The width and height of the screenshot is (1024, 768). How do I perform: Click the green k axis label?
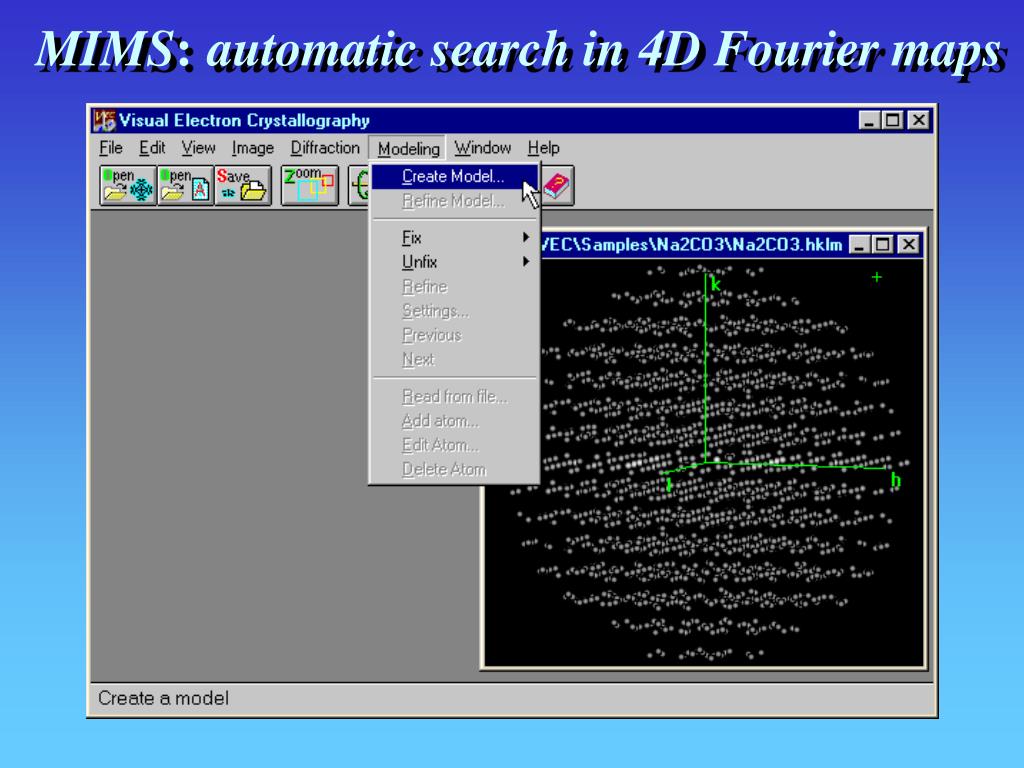[716, 285]
